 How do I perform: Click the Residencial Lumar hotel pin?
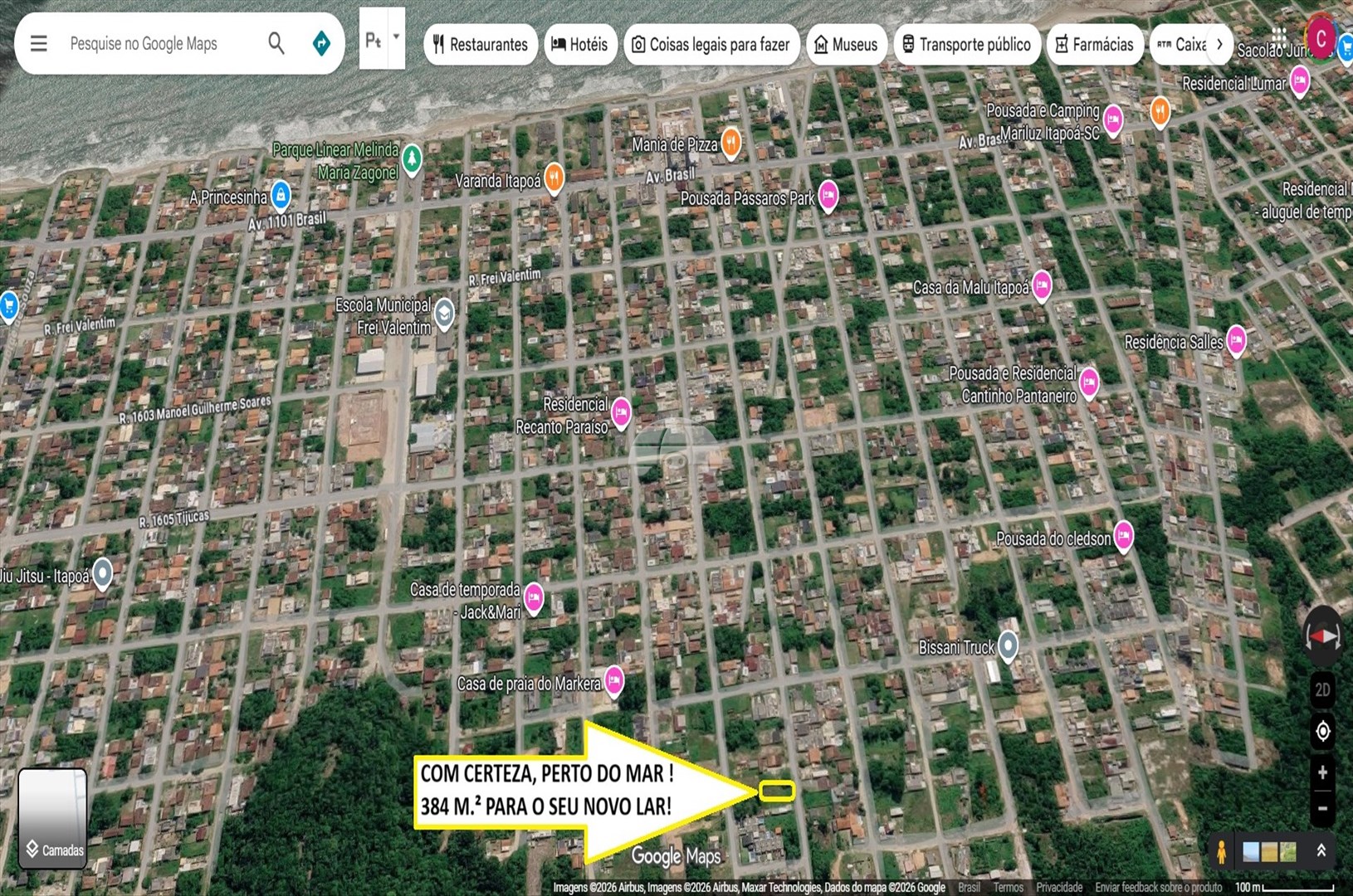[x=1300, y=81]
